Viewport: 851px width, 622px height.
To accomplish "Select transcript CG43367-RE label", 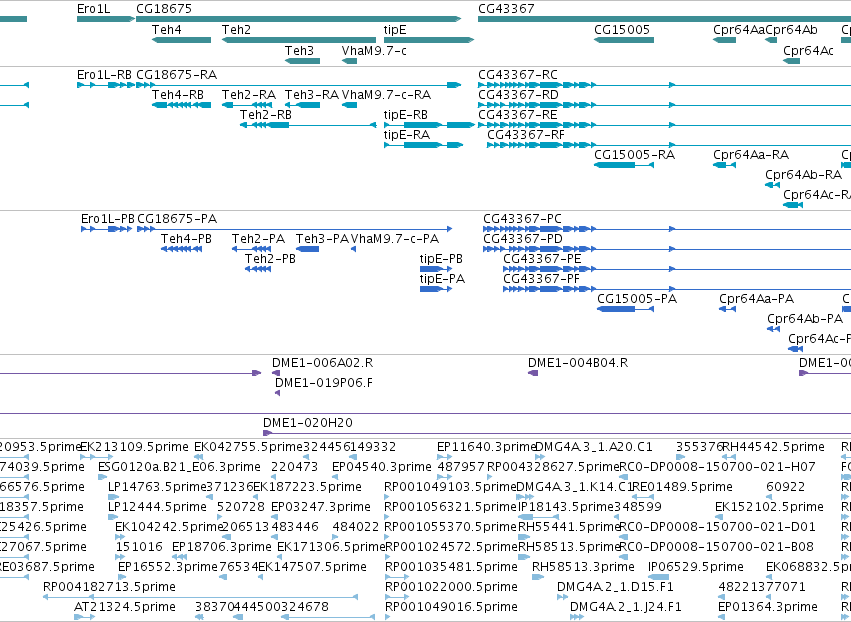I will pos(518,115).
